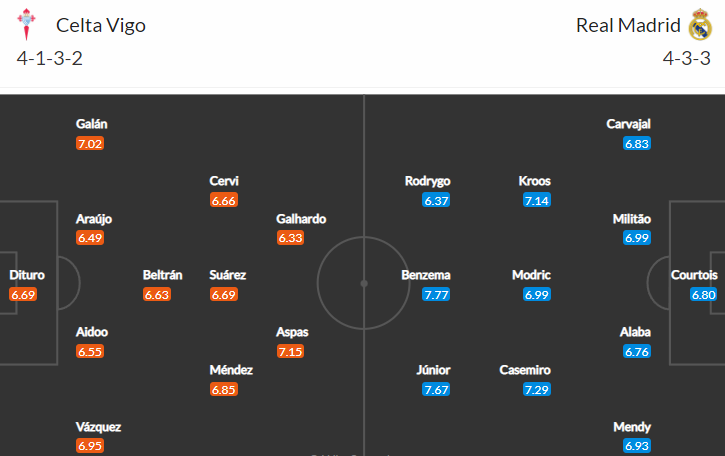The height and width of the screenshot is (456, 725).
Task: Click the Real Madrid club crest icon
Action: 700,25
